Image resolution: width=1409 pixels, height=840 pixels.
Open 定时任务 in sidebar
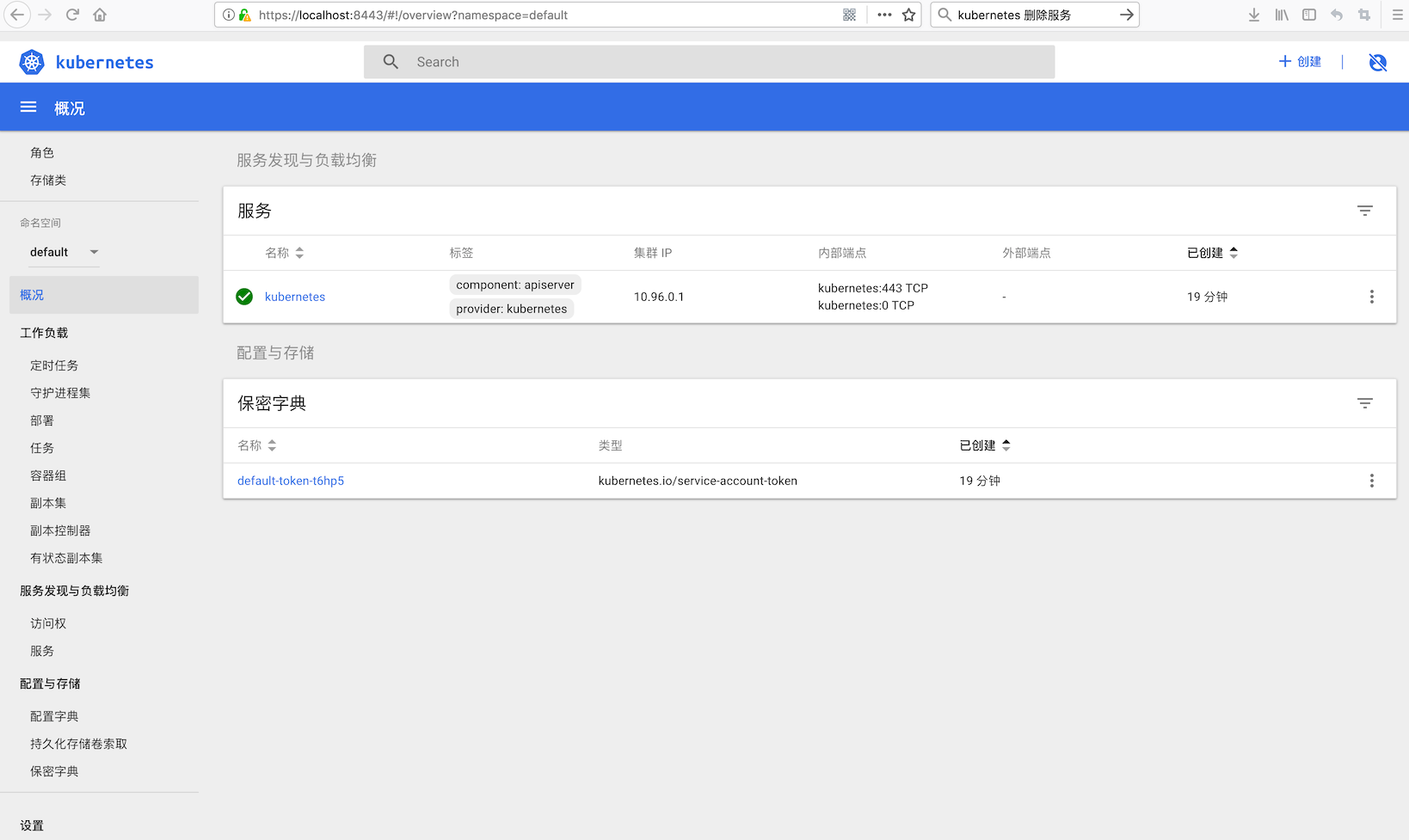(x=54, y=365)
